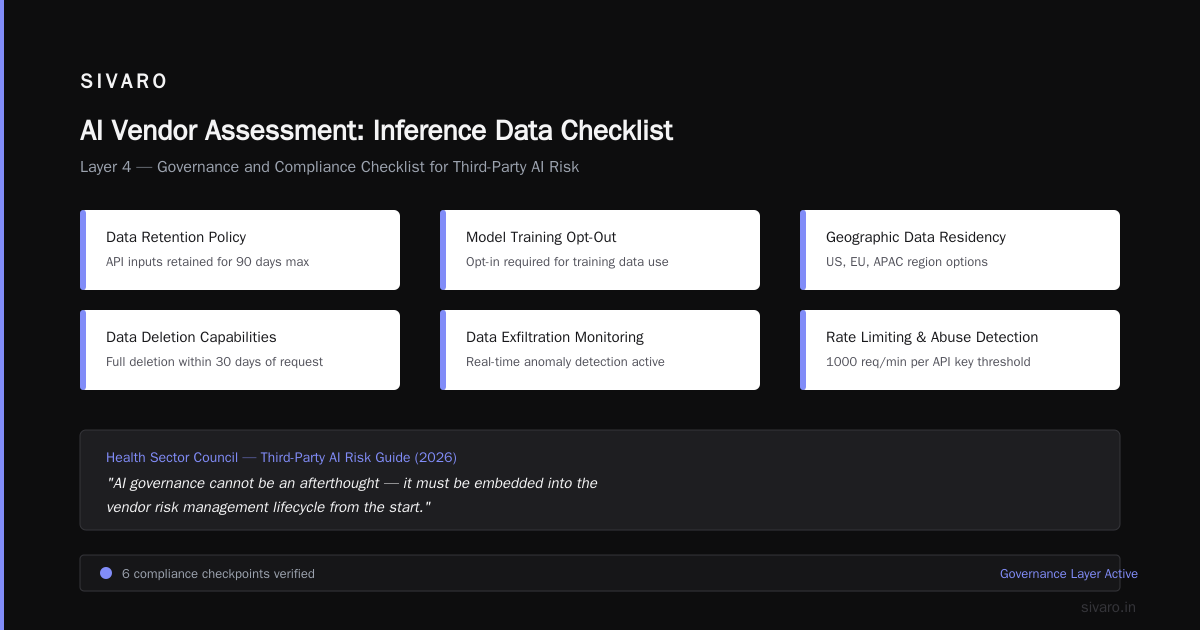Click the purple status dot indicator
Image resolution: width=1200 pixels, height=630 pixels.
106,573
